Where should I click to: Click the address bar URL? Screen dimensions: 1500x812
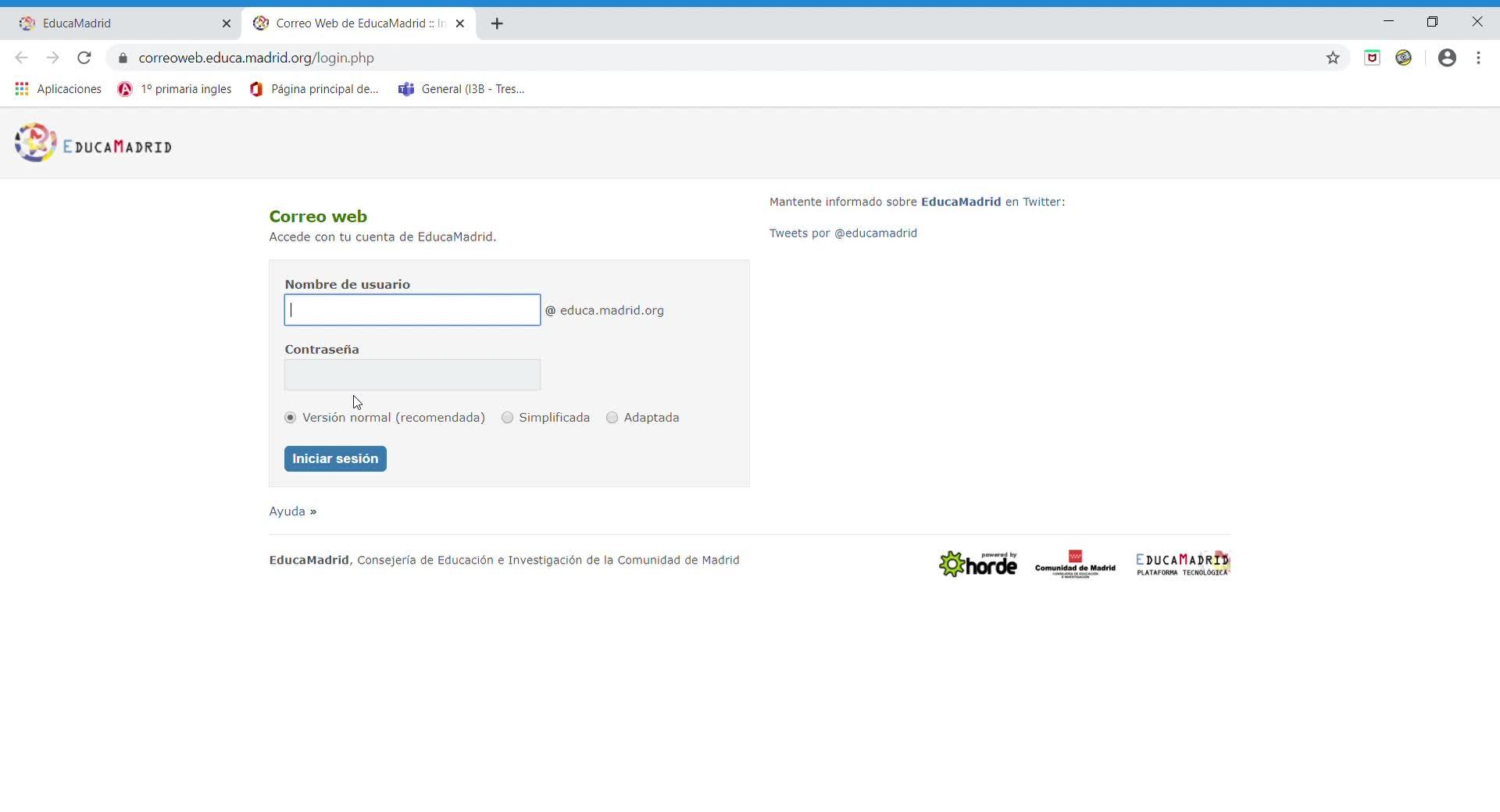point(256,58)
